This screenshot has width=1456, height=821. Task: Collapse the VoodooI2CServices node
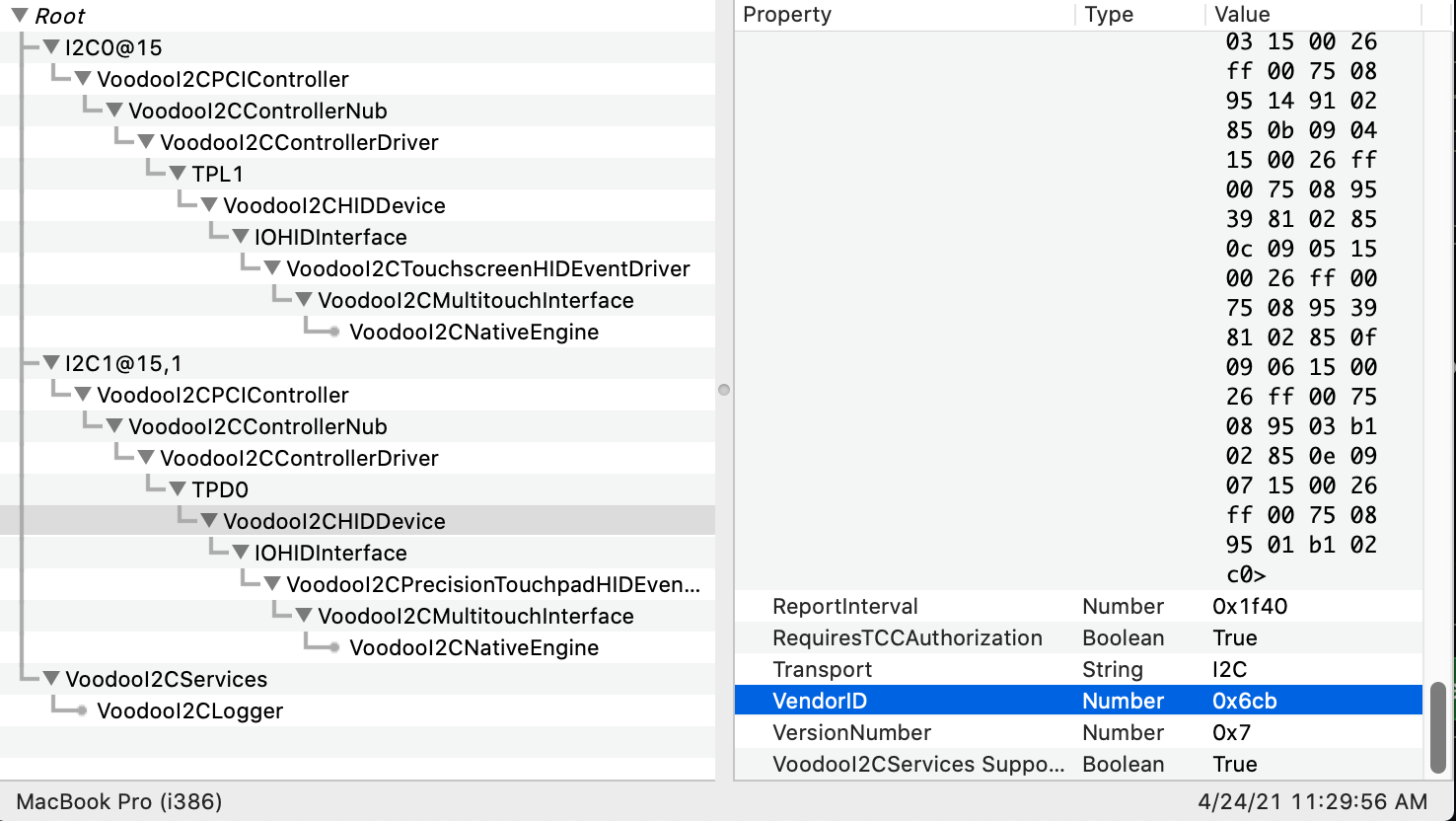click(50, 679)
